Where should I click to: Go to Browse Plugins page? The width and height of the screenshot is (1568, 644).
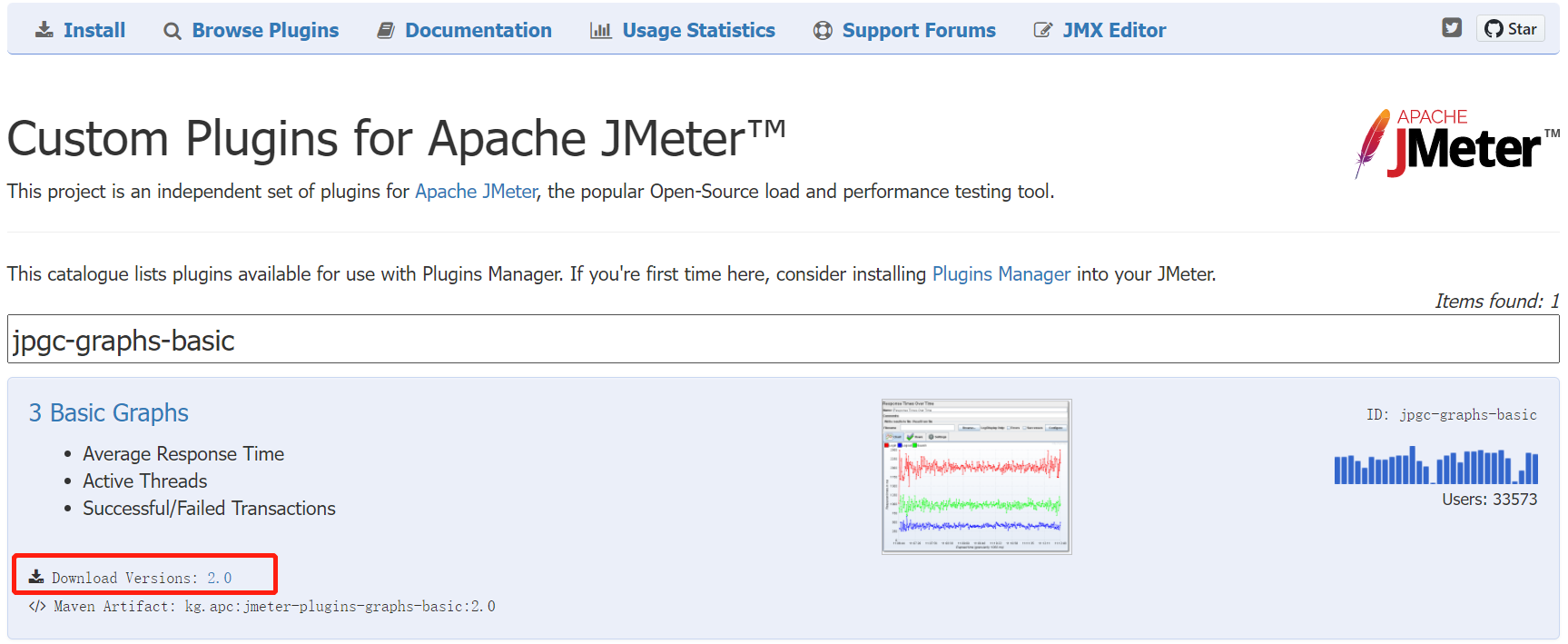(x=265, y=31)
